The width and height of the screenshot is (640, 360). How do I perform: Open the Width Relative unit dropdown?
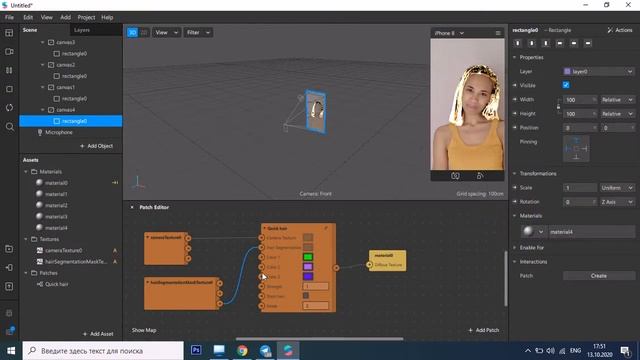[x=617, y=100]
